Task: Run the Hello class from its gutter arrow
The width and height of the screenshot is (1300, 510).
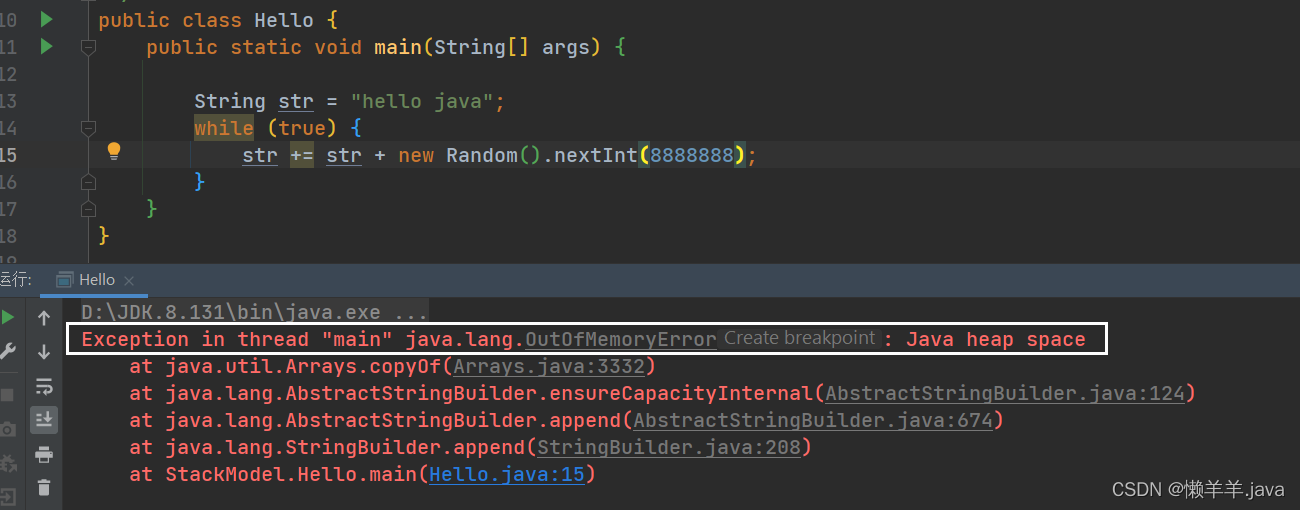Action: tap(46, 19)
